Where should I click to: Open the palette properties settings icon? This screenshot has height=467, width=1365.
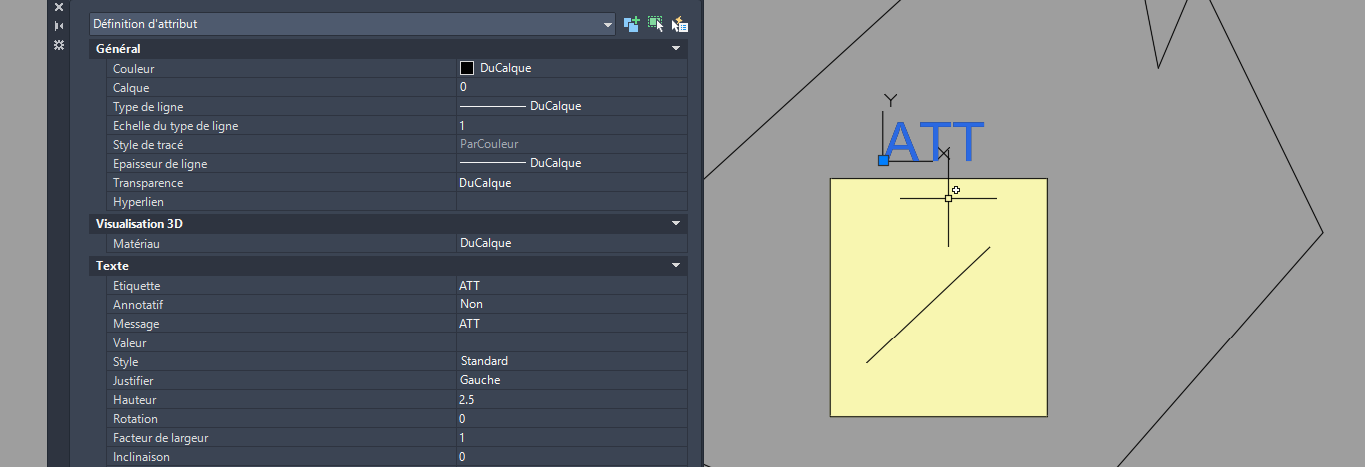pyautogui.click(x=59, y=45)
